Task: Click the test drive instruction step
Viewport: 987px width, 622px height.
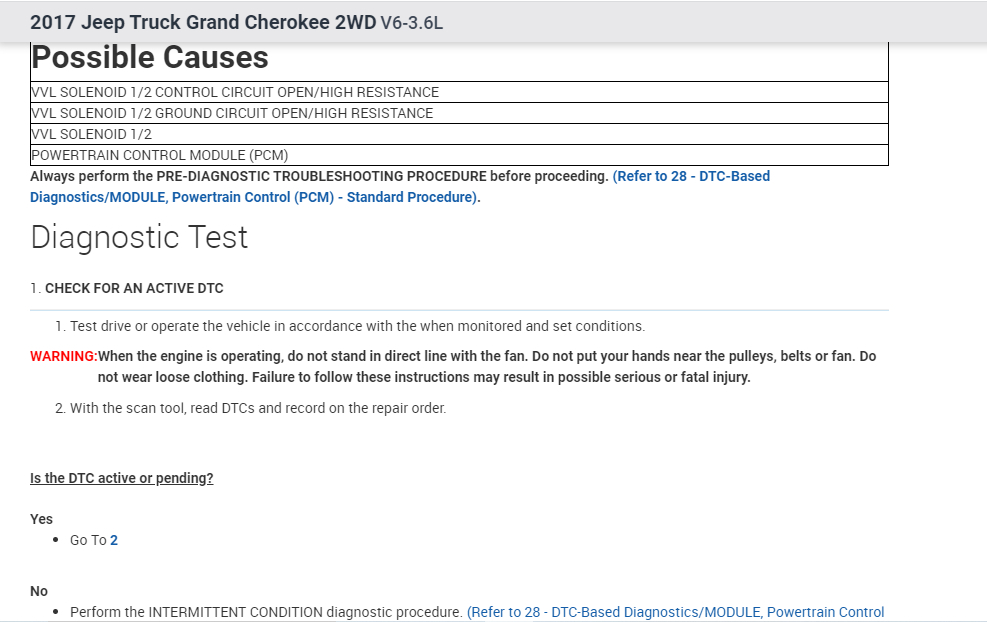Action: pos(357,326)
